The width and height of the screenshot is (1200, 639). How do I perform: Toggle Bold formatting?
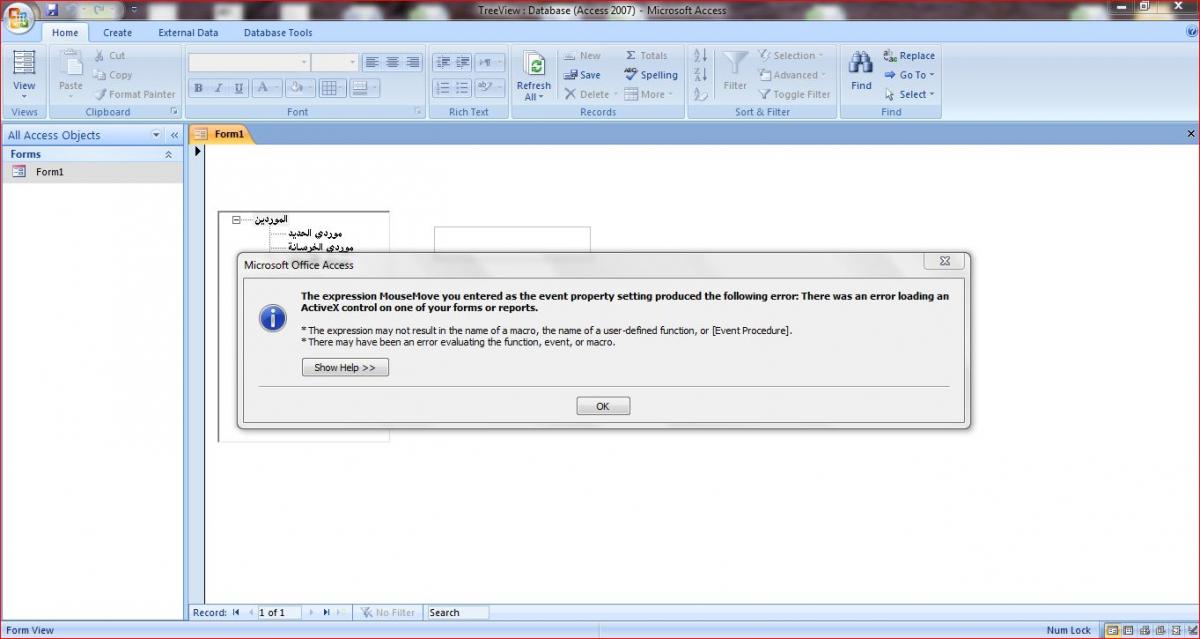[x=199, y=88]
